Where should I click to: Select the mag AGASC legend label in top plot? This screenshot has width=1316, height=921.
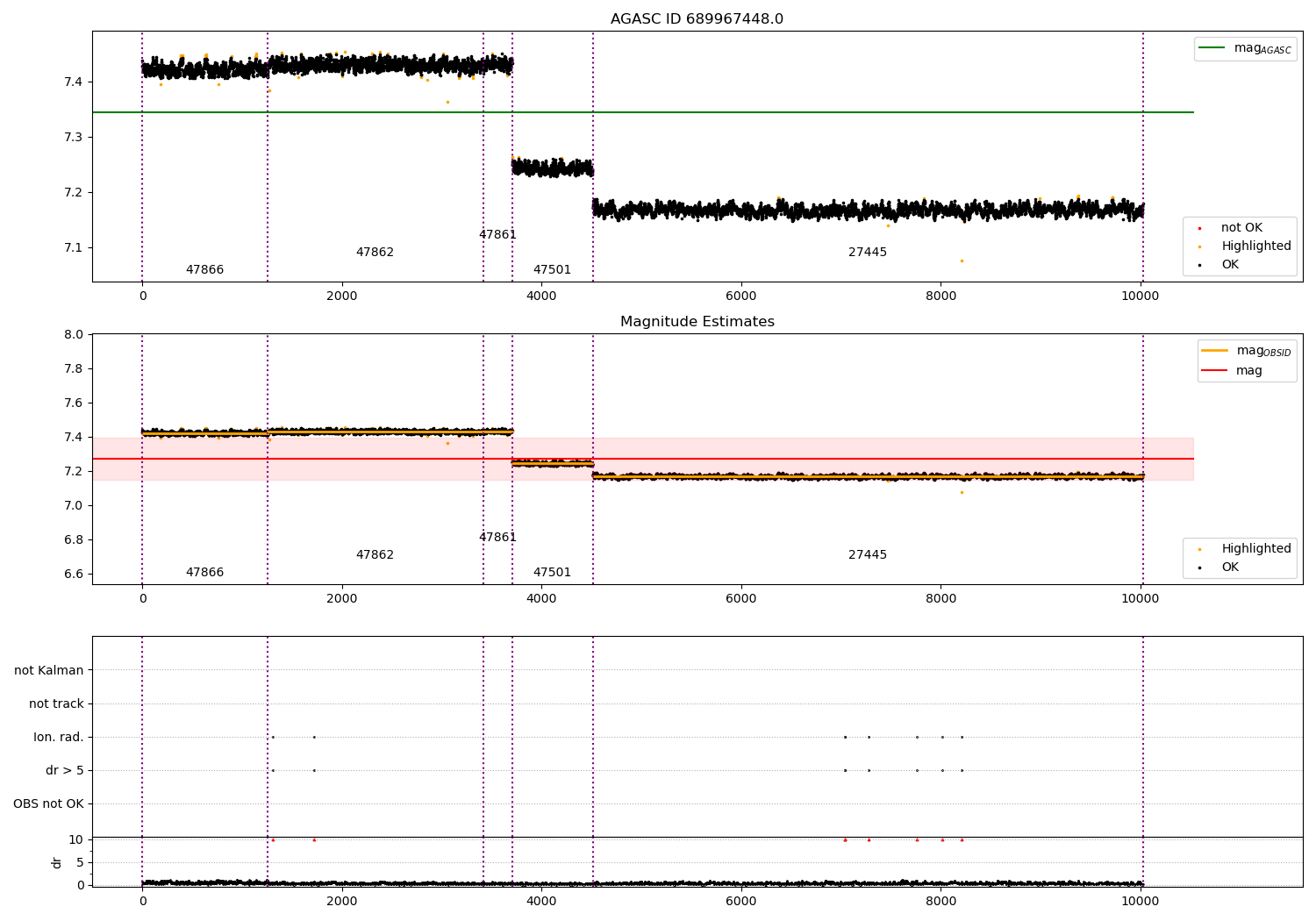[1262, 48]
